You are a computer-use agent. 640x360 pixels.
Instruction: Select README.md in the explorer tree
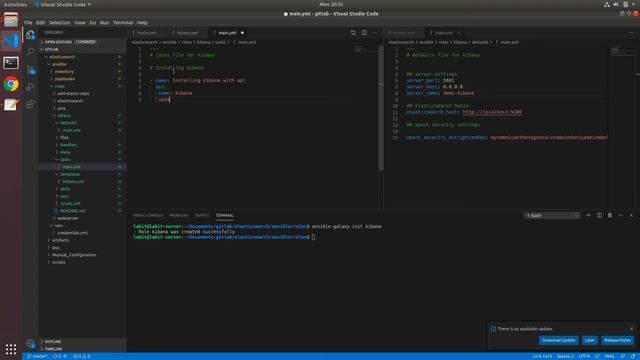73,211
